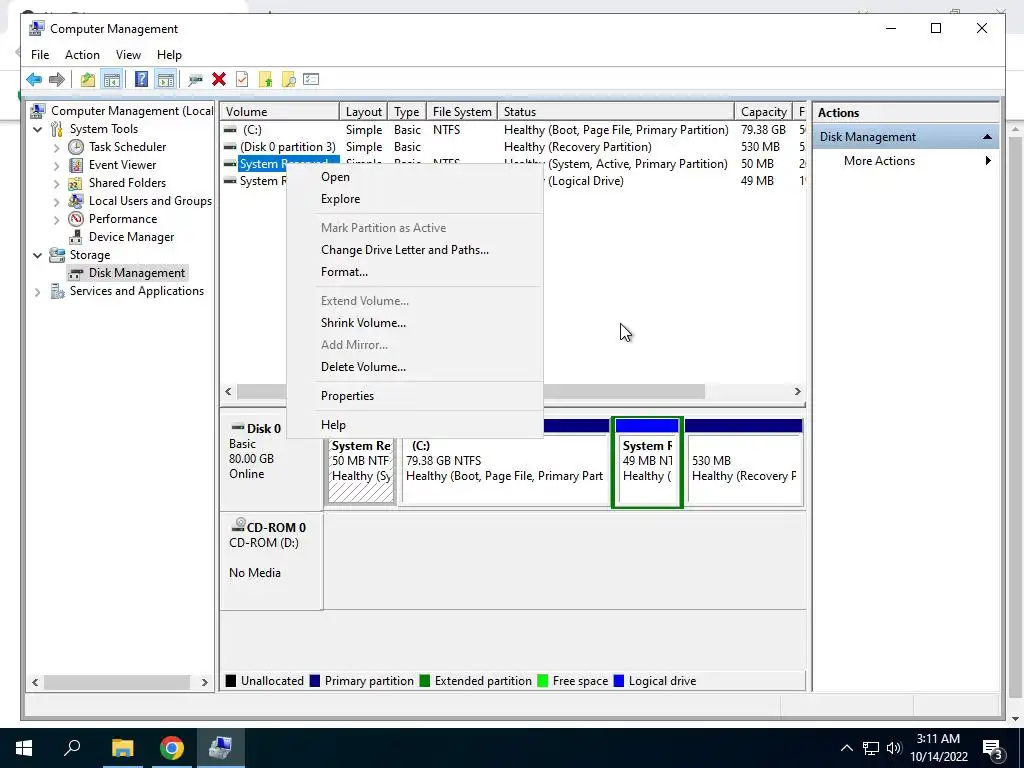Image resolution: width=1024 pixels, height=768 pixels.
Task: Select Disk Management under Storage
Action: pos(136,273)
